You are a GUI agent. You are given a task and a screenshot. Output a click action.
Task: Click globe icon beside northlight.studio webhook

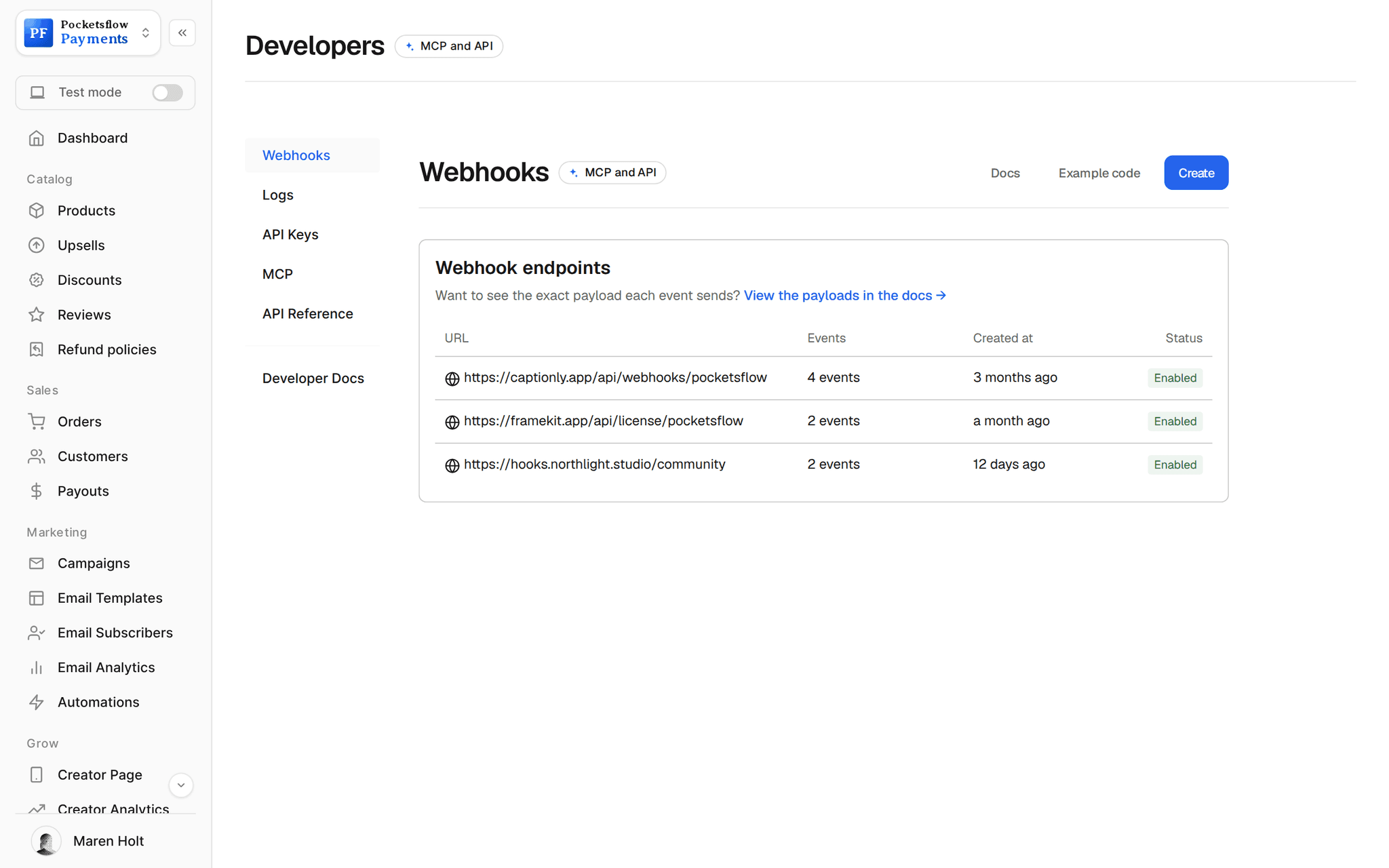[452, 465]
